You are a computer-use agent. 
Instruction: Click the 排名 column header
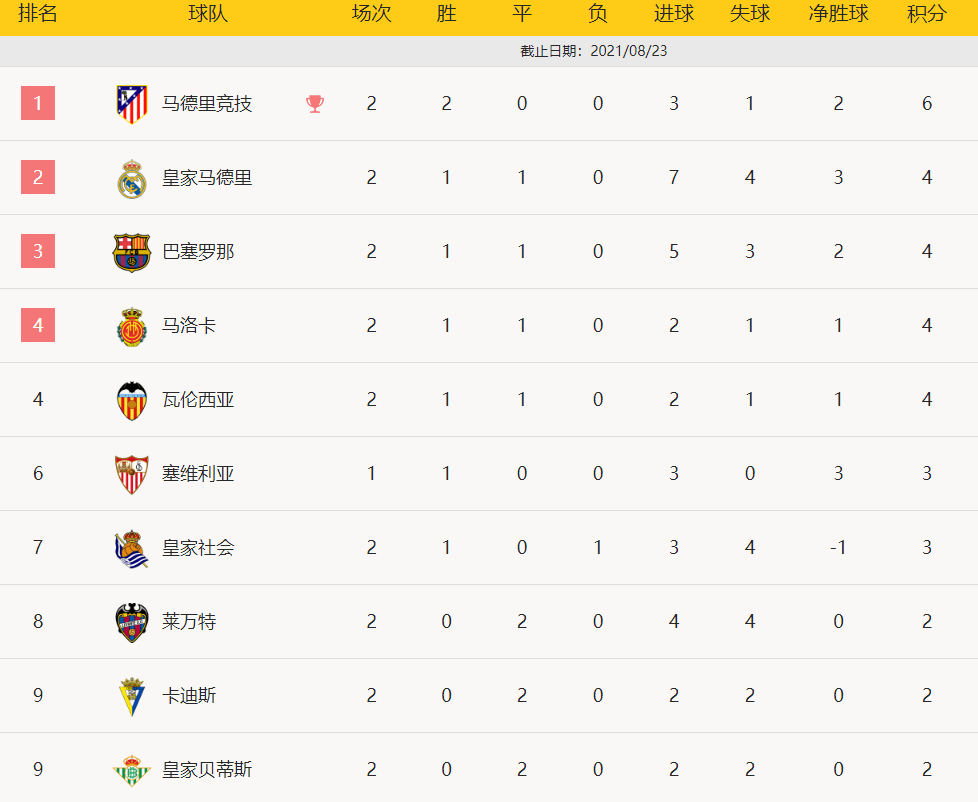(x=38, y=14)
